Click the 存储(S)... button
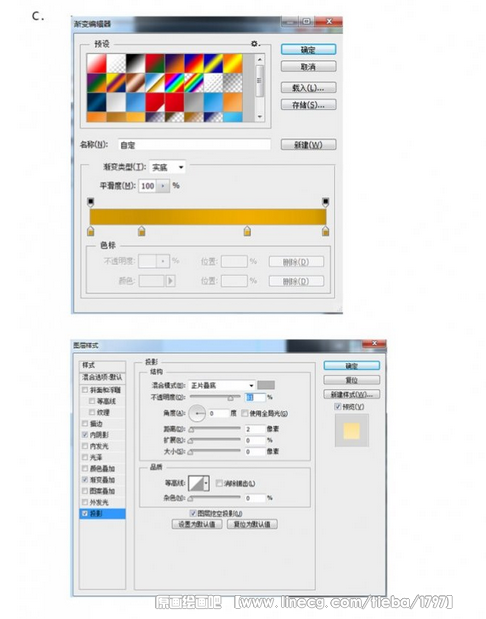Screen dimensions: 486x619 click(x=308, y=105)
